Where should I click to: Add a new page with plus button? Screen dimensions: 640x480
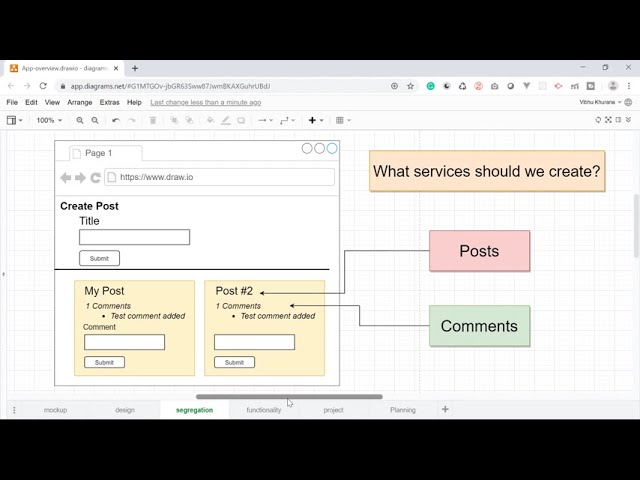click(x=445, y=409)
